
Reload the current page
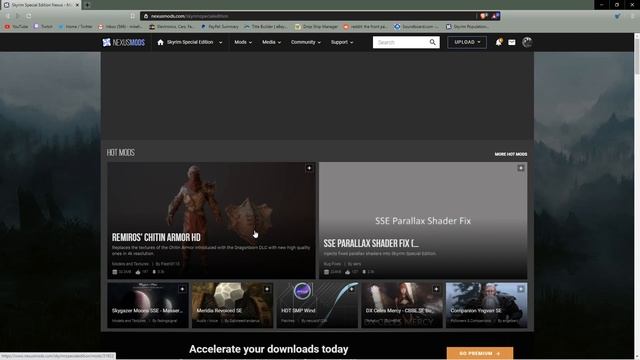[29, 16]
